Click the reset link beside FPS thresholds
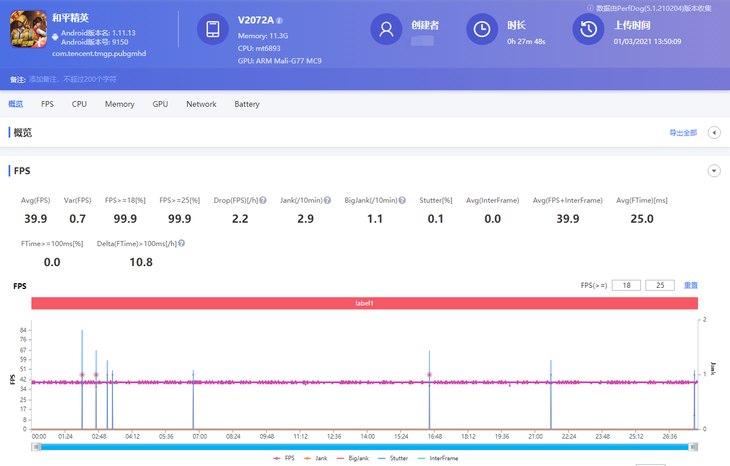This screenshot has height=466, width=730. [x=691, y=286]
